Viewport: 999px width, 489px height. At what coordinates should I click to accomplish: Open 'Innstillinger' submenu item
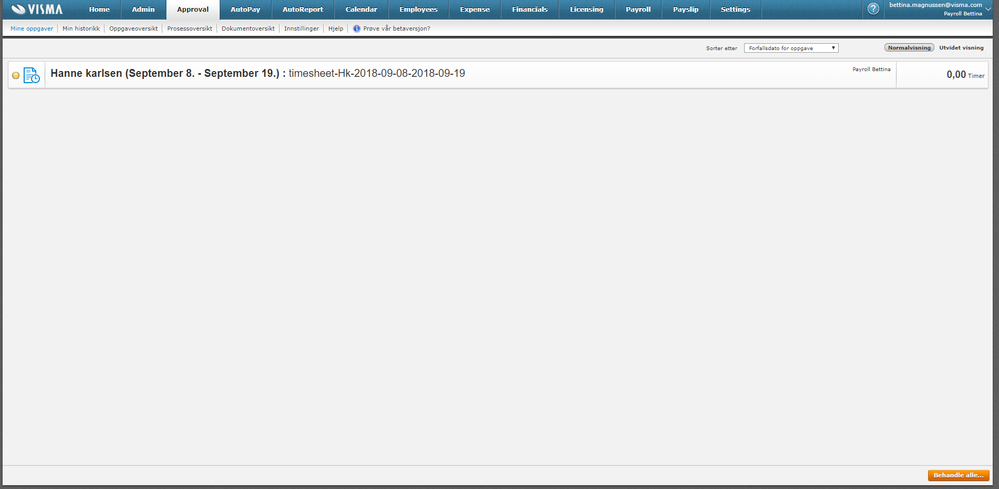tap(301, 29)
